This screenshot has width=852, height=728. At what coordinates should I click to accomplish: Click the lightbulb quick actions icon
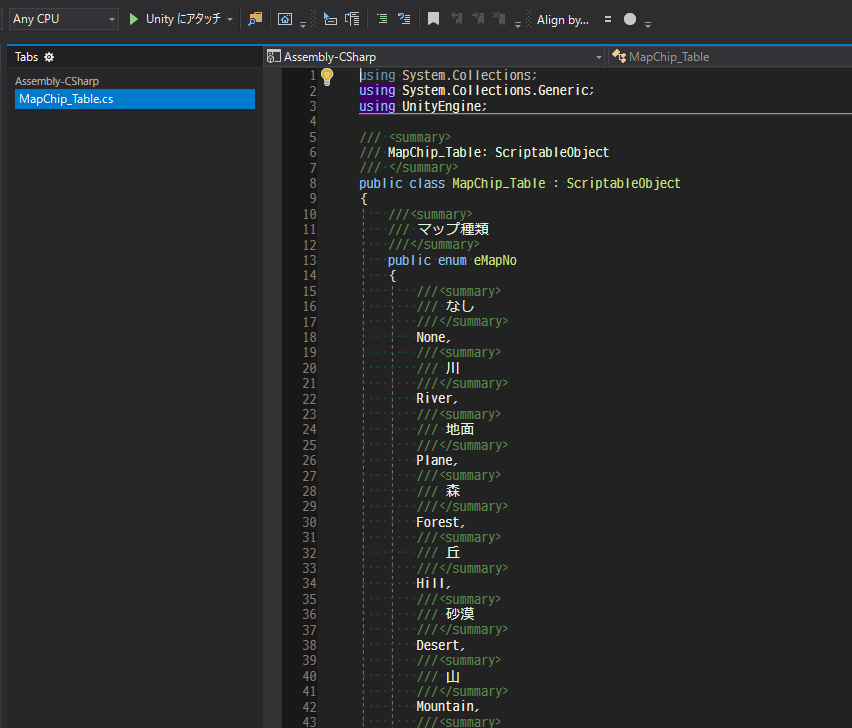pos(326,76)
